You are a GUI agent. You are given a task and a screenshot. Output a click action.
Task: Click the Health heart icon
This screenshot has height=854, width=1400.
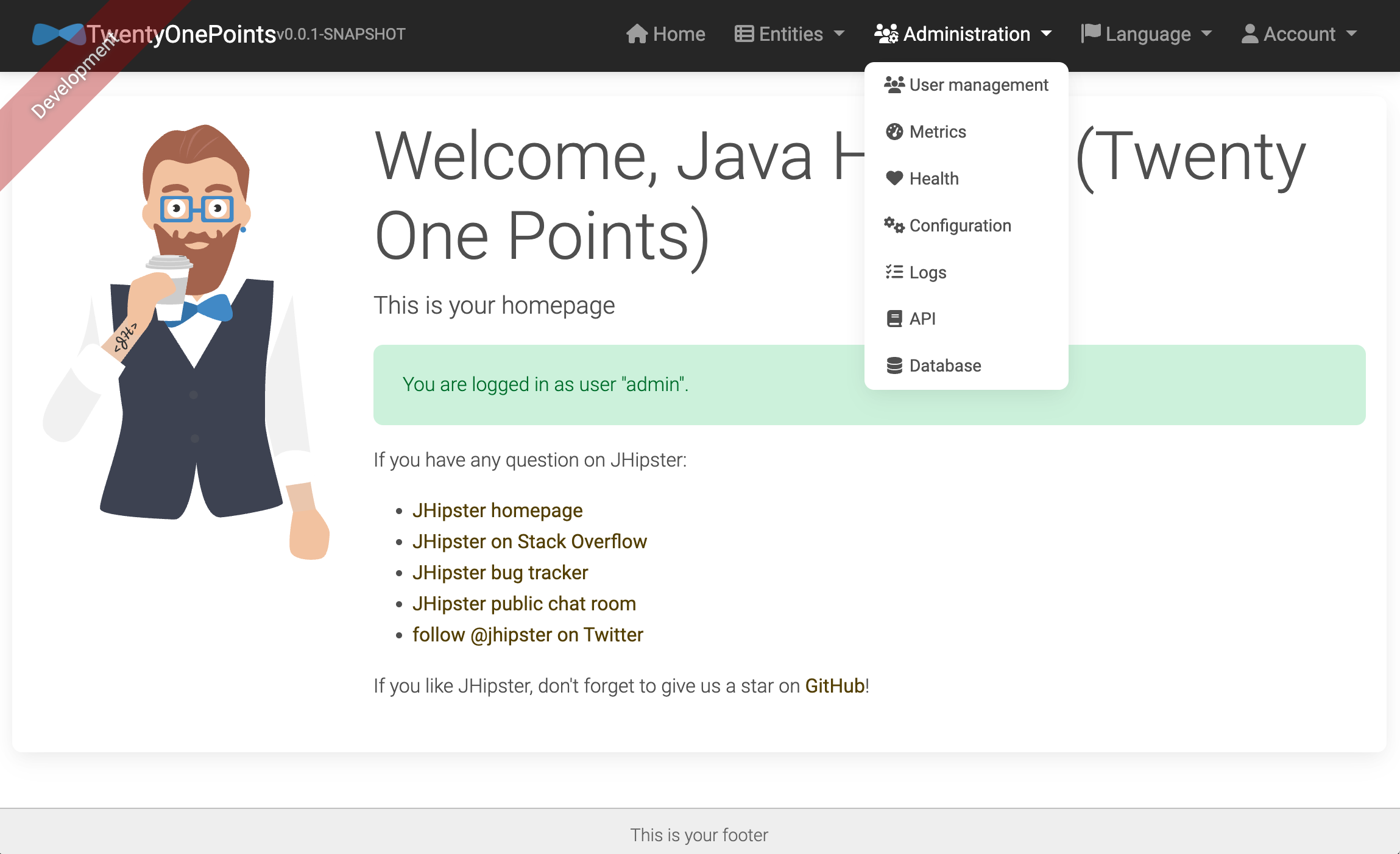pyautogui.click(x=894, y=178)
